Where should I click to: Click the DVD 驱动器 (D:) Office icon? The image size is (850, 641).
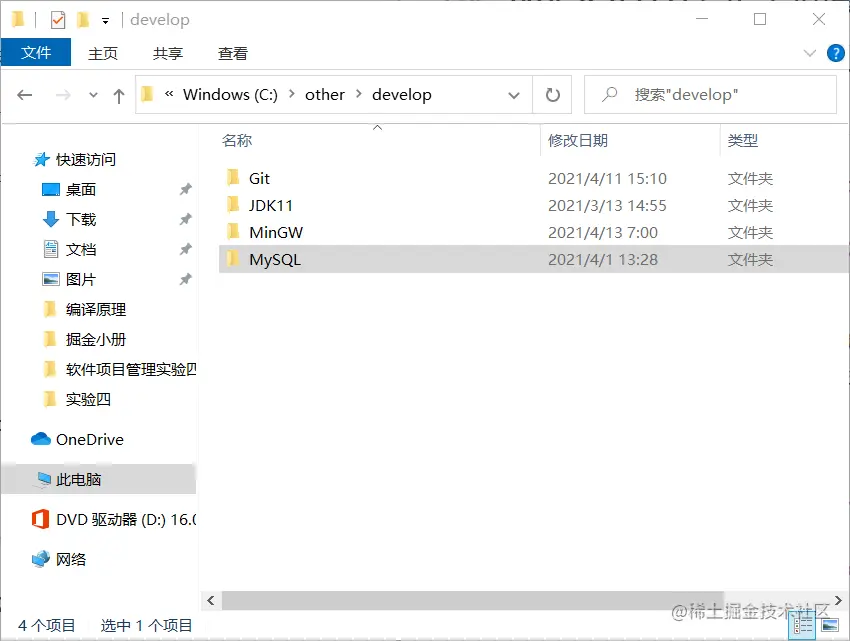[40, 519]
